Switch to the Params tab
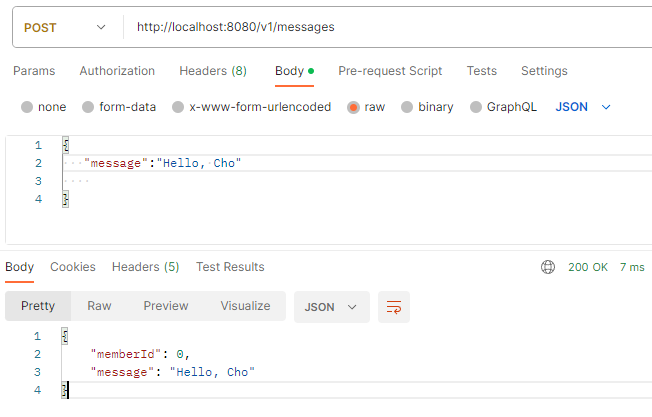 [34, 71]
